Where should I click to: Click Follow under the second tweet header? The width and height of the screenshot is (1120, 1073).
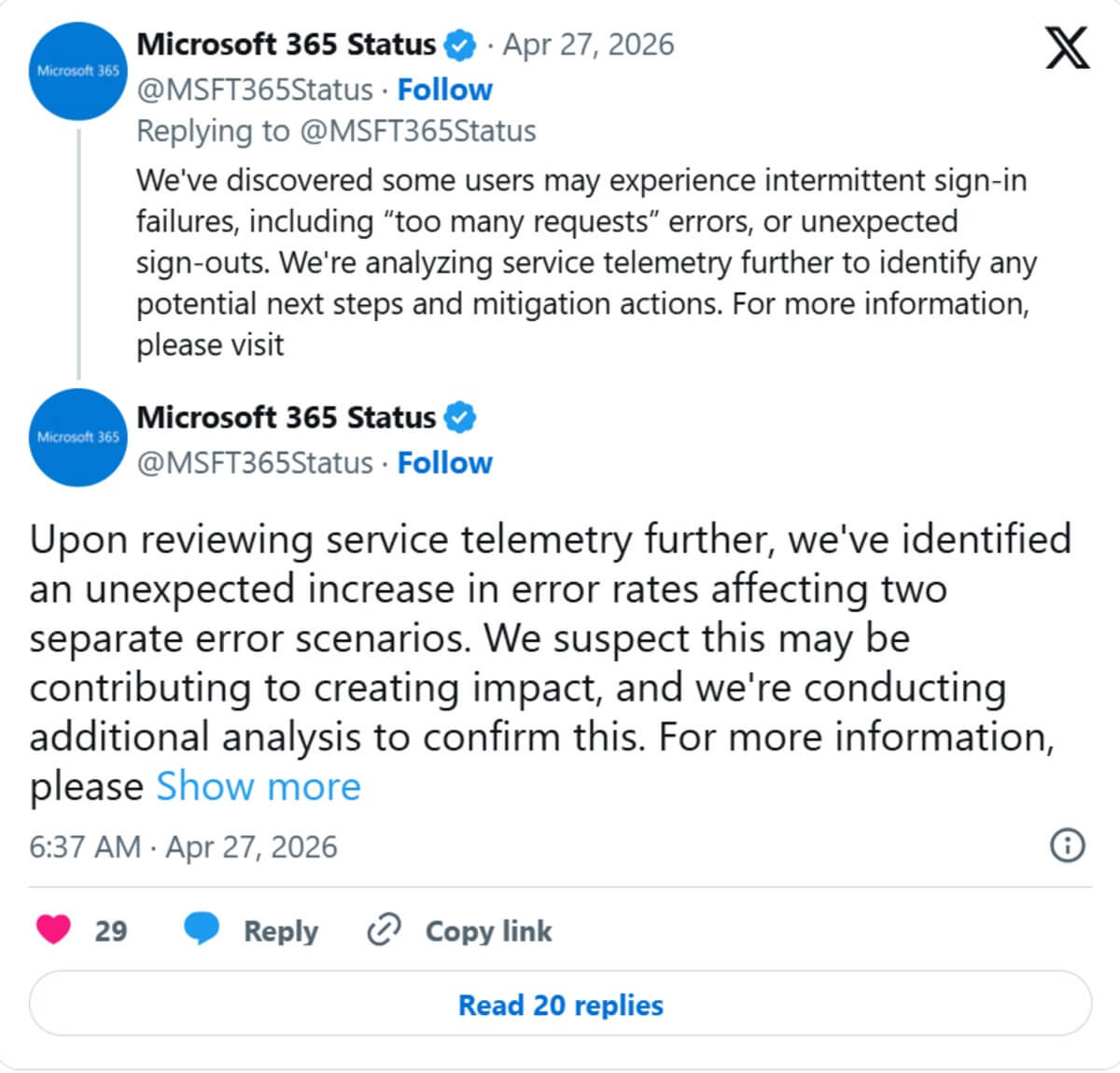tap(445, 462)
